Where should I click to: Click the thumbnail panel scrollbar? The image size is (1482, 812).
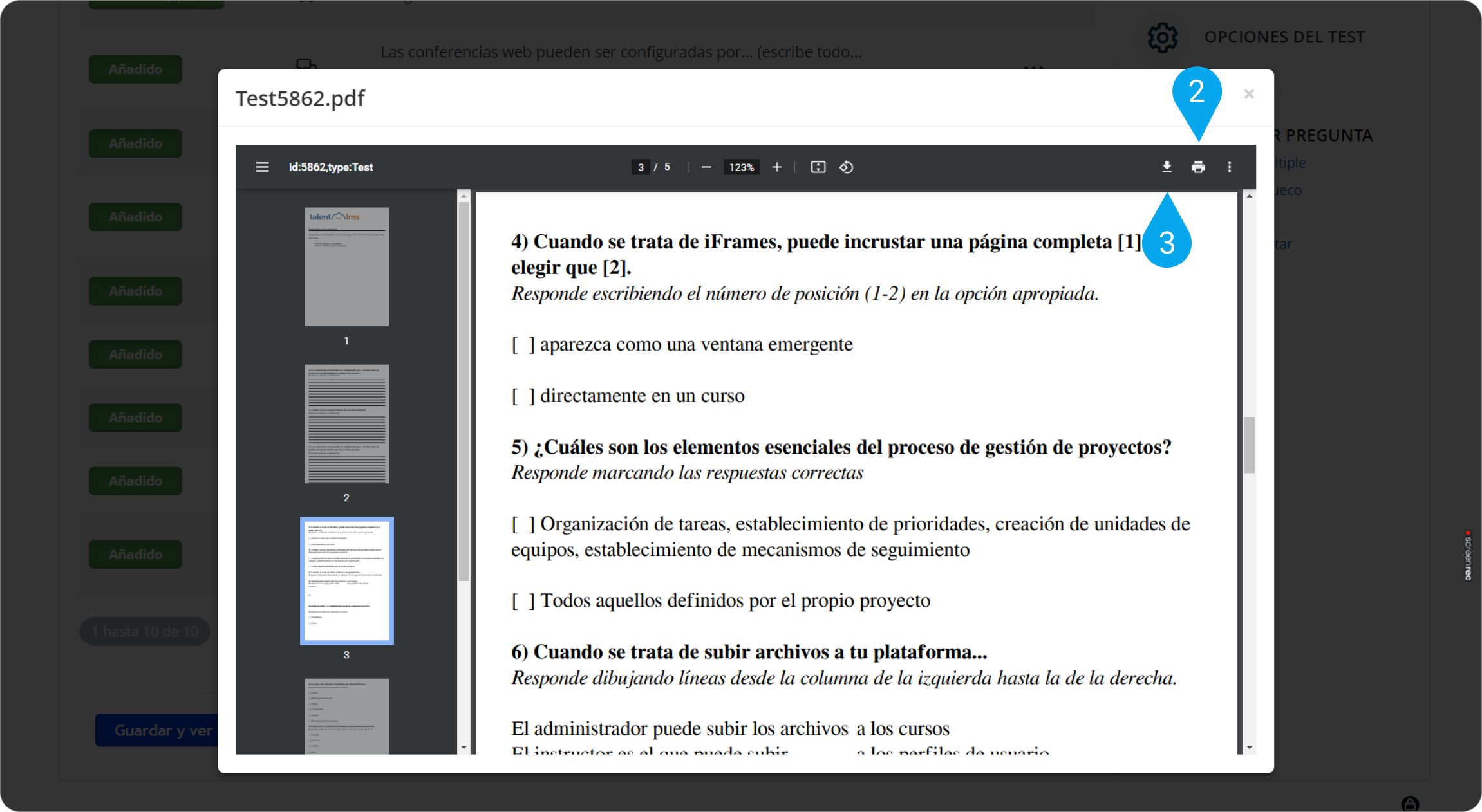(x=464, y=392)
